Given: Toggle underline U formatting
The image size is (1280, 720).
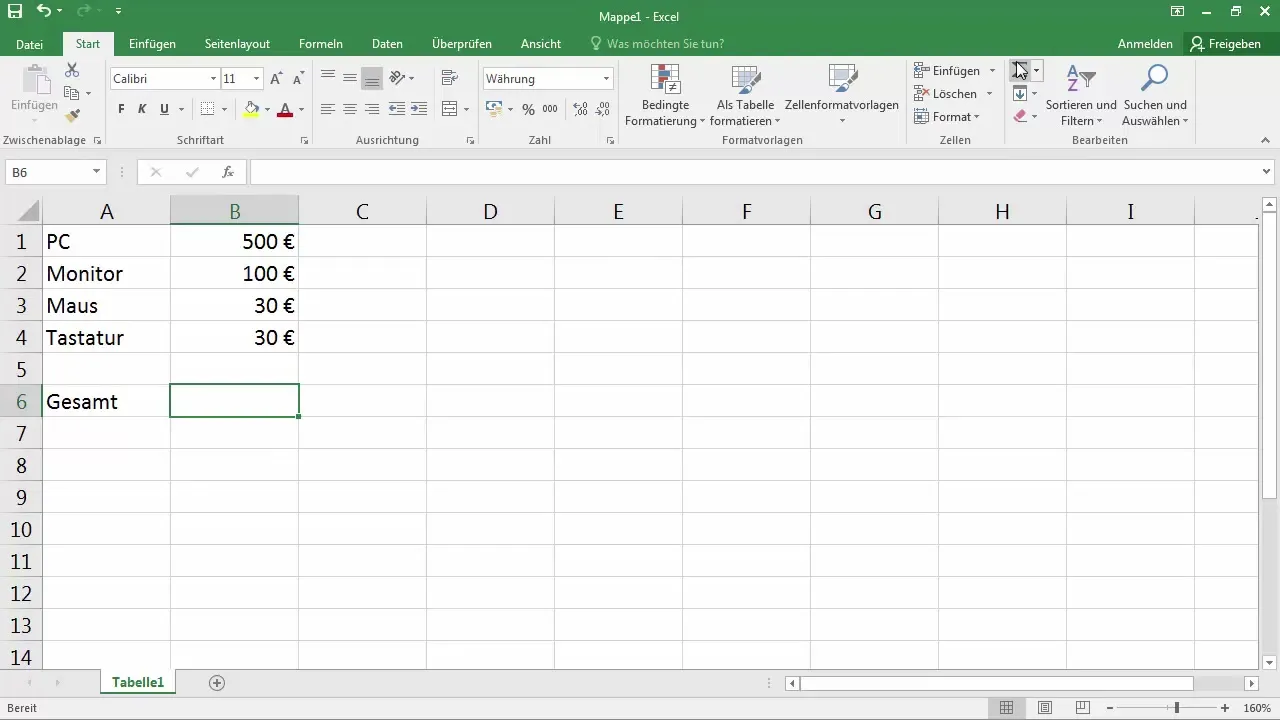Looking at the screenshot, I should [164, 109].
